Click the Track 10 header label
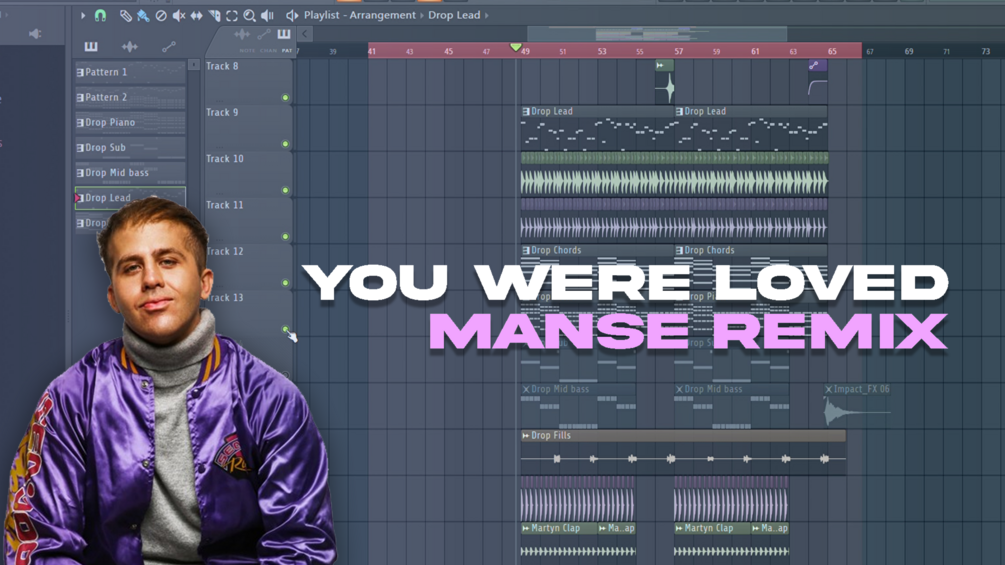Screen dimensions: 1005x565 224,159
